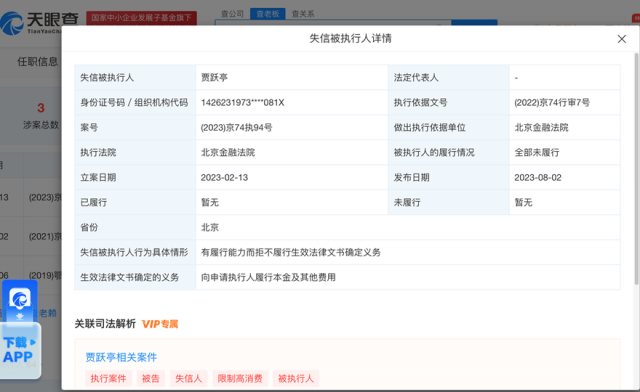Close the 失信被执行人详情 dialog
Image resolution: width=640 pixels, height=392 pixels.
(621, 39)
